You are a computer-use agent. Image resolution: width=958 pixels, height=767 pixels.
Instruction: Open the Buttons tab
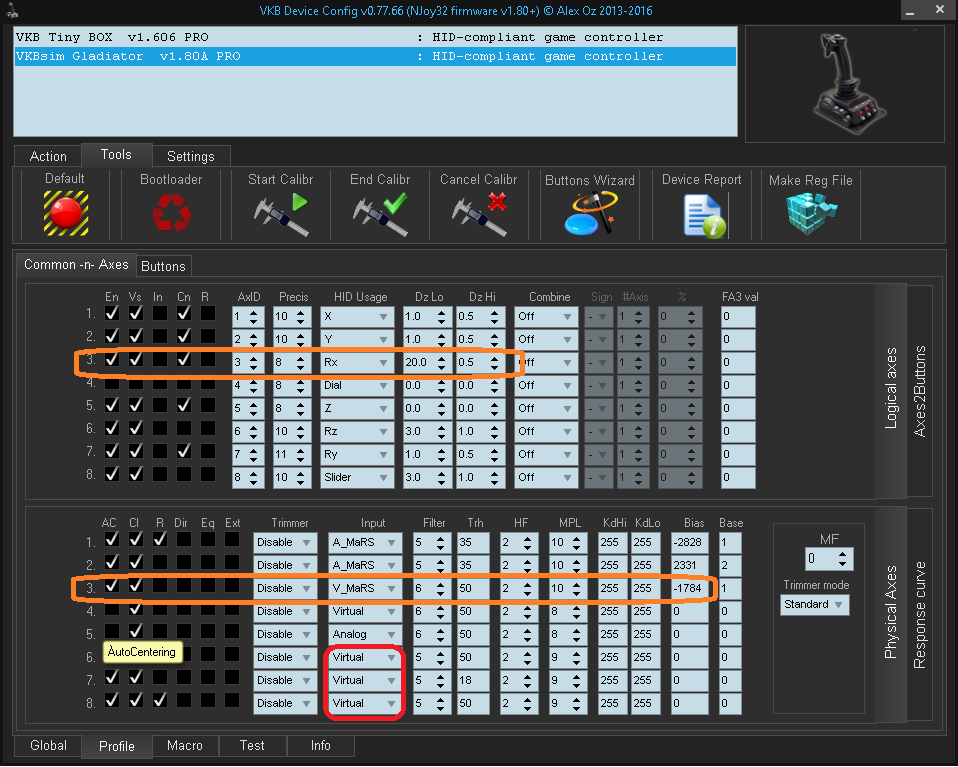tap(164, 266)
